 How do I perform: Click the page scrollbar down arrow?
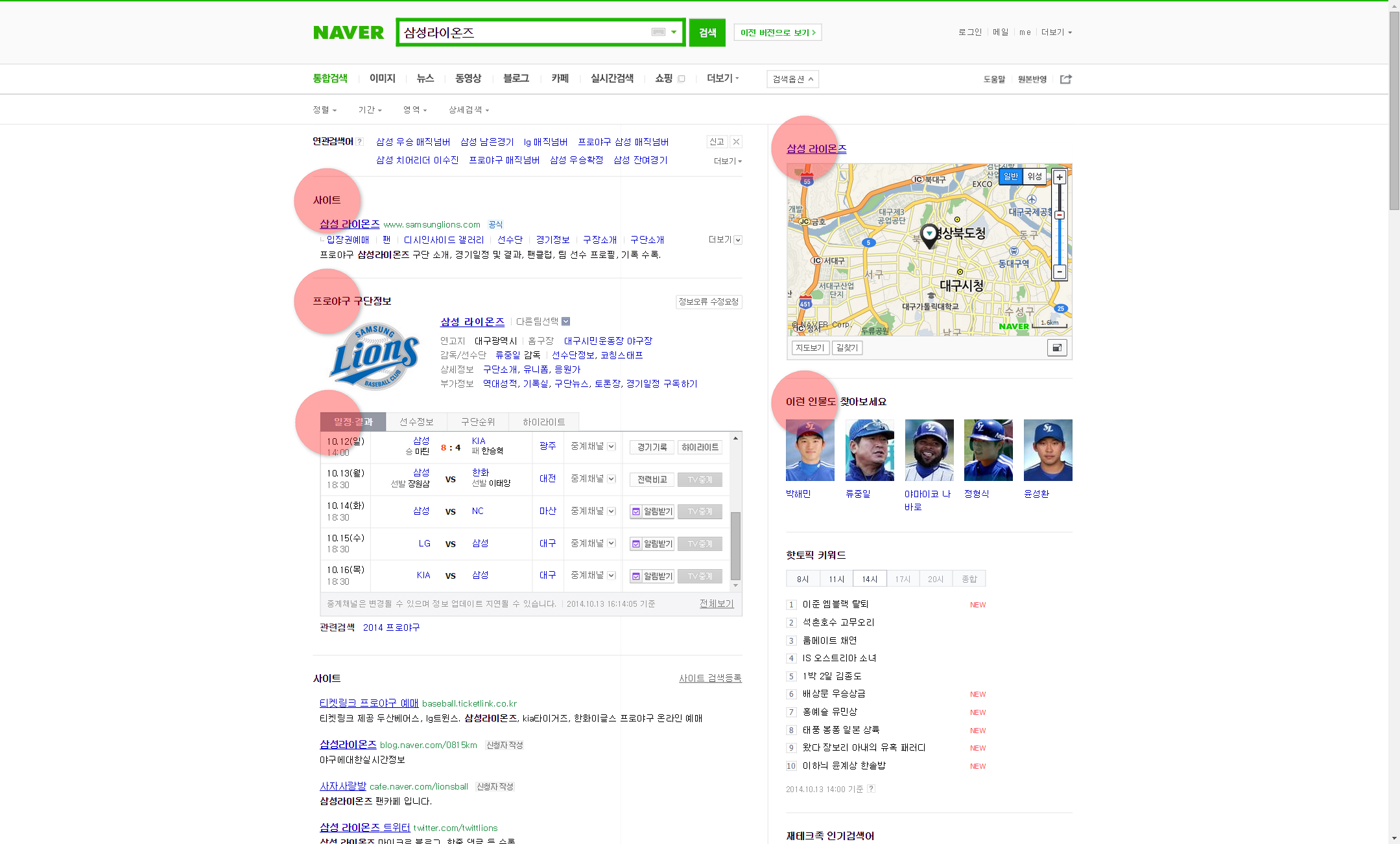click(x=1394, y=838)
